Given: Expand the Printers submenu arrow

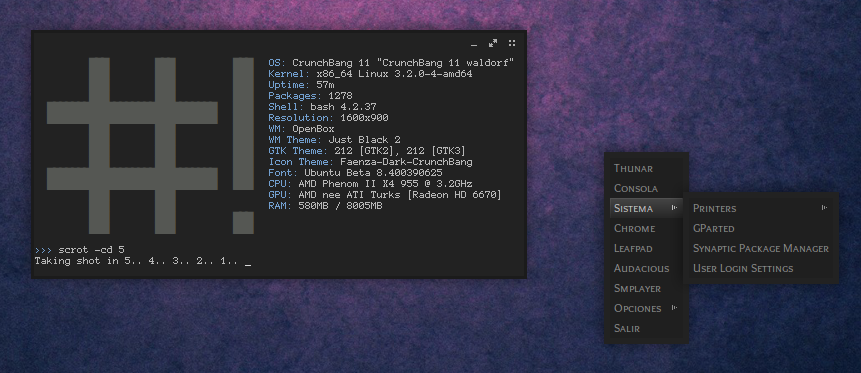Looking at the screenshot, I should point(824,208).
